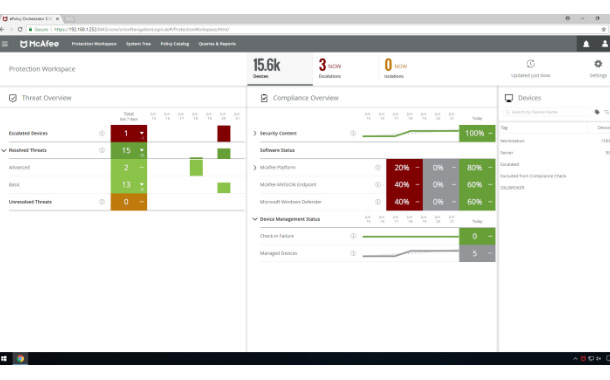Viewport: 610px width, 380px height.
Task: Show info for Microsoft Windows Defender row
Action: point(378,202)
